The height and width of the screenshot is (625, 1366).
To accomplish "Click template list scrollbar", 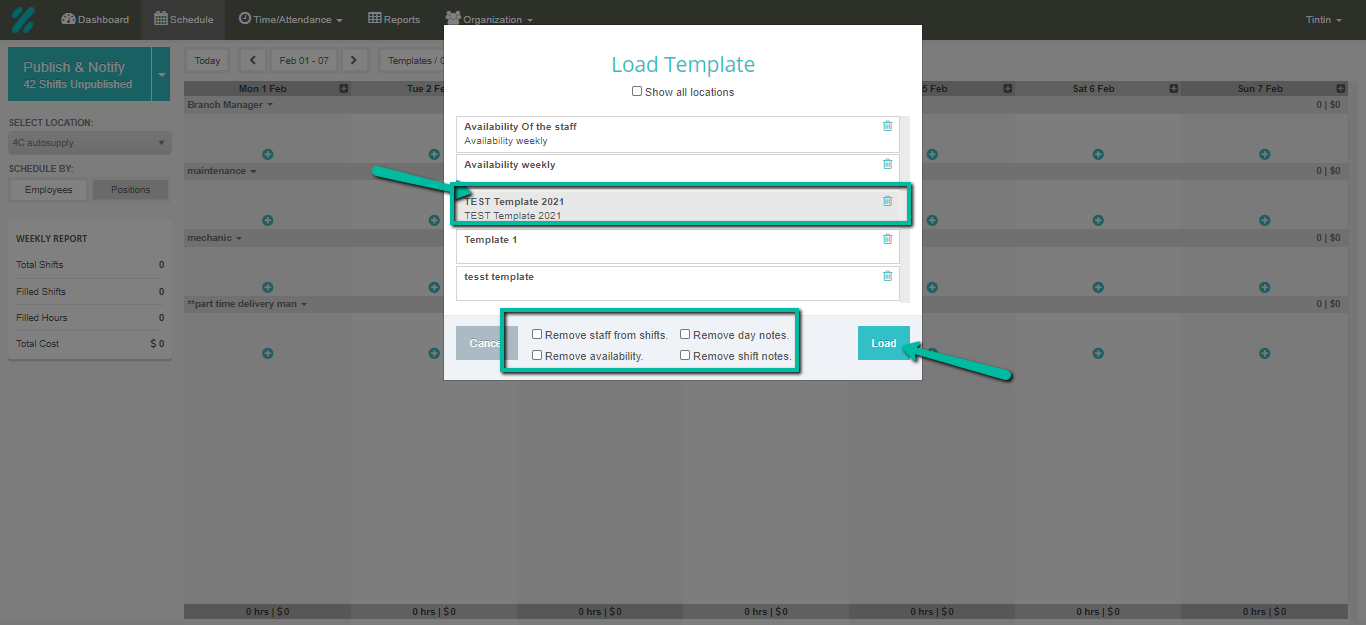I will (x=904, y=209).
